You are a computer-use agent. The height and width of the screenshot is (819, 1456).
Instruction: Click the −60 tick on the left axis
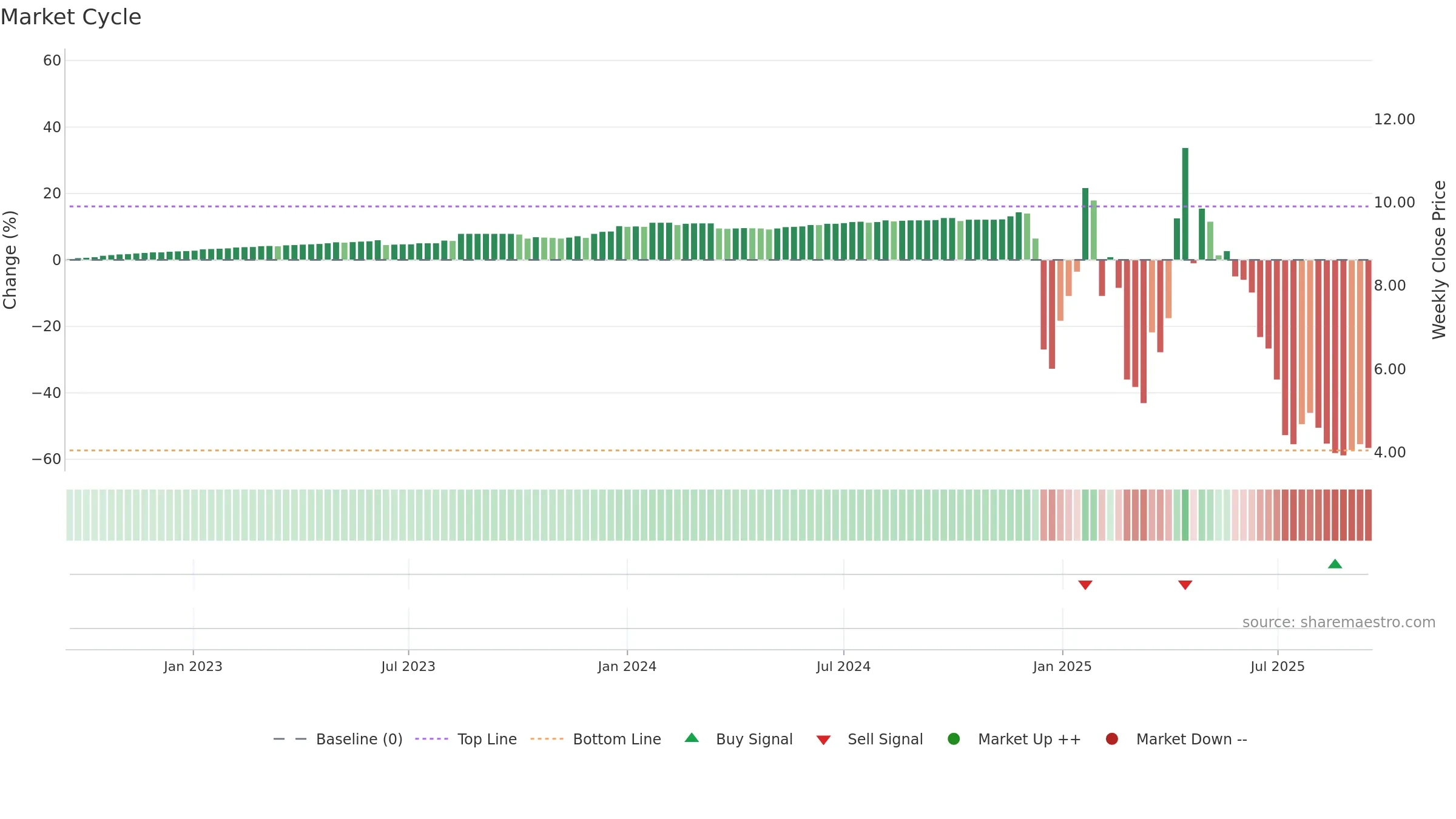click(x=47, y=459)
